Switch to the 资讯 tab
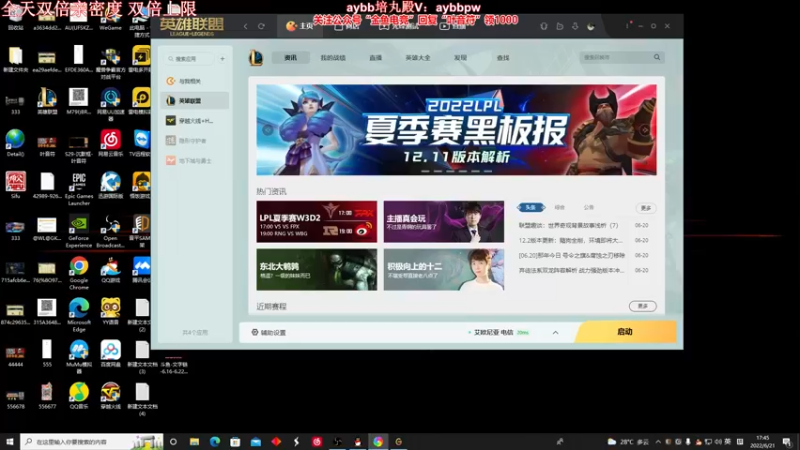Image resolution: width=800 pixels, height=450 pixels. pyautogui.click(x=290, y=58)
